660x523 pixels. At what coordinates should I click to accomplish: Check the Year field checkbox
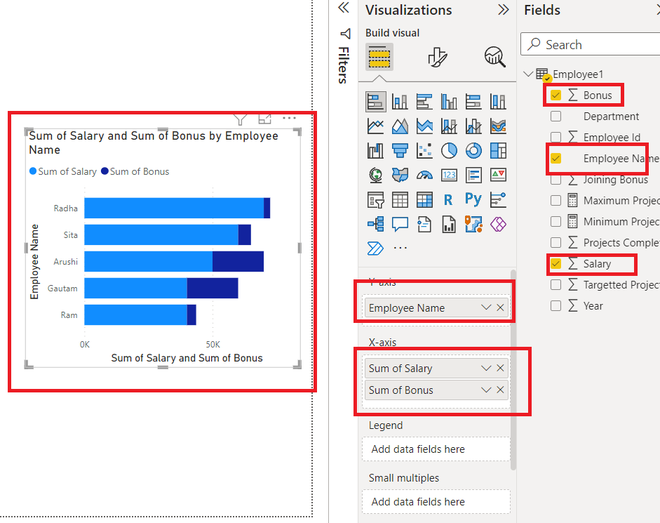tap(556, 305)
